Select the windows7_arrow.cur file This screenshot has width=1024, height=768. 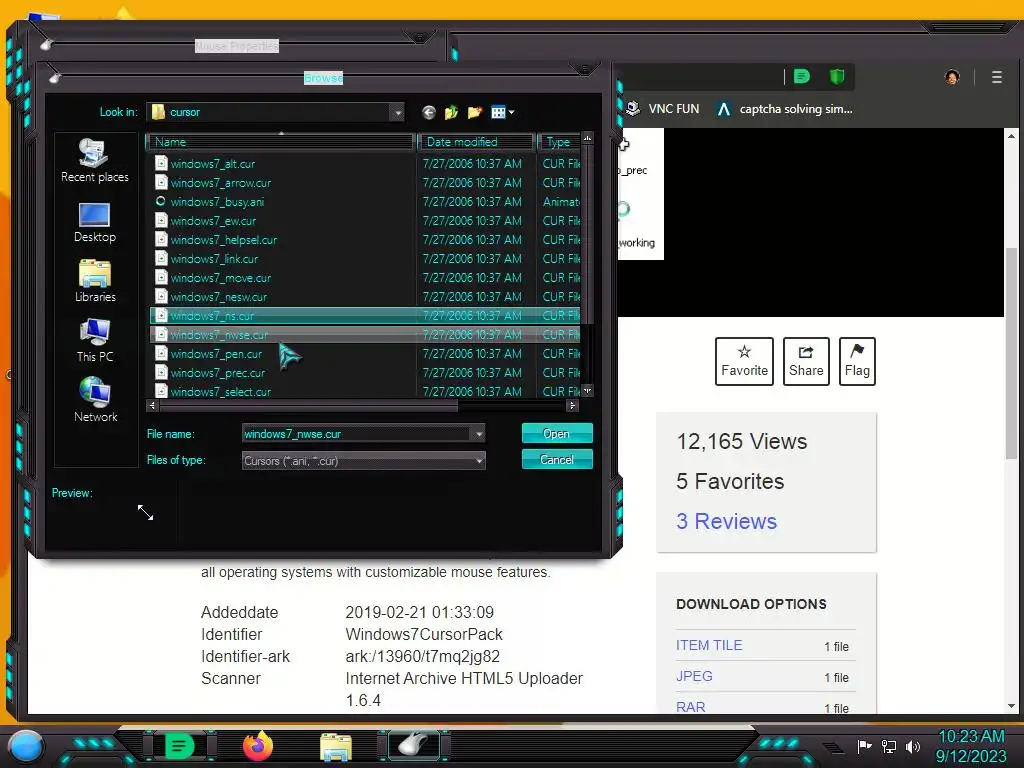366,183
